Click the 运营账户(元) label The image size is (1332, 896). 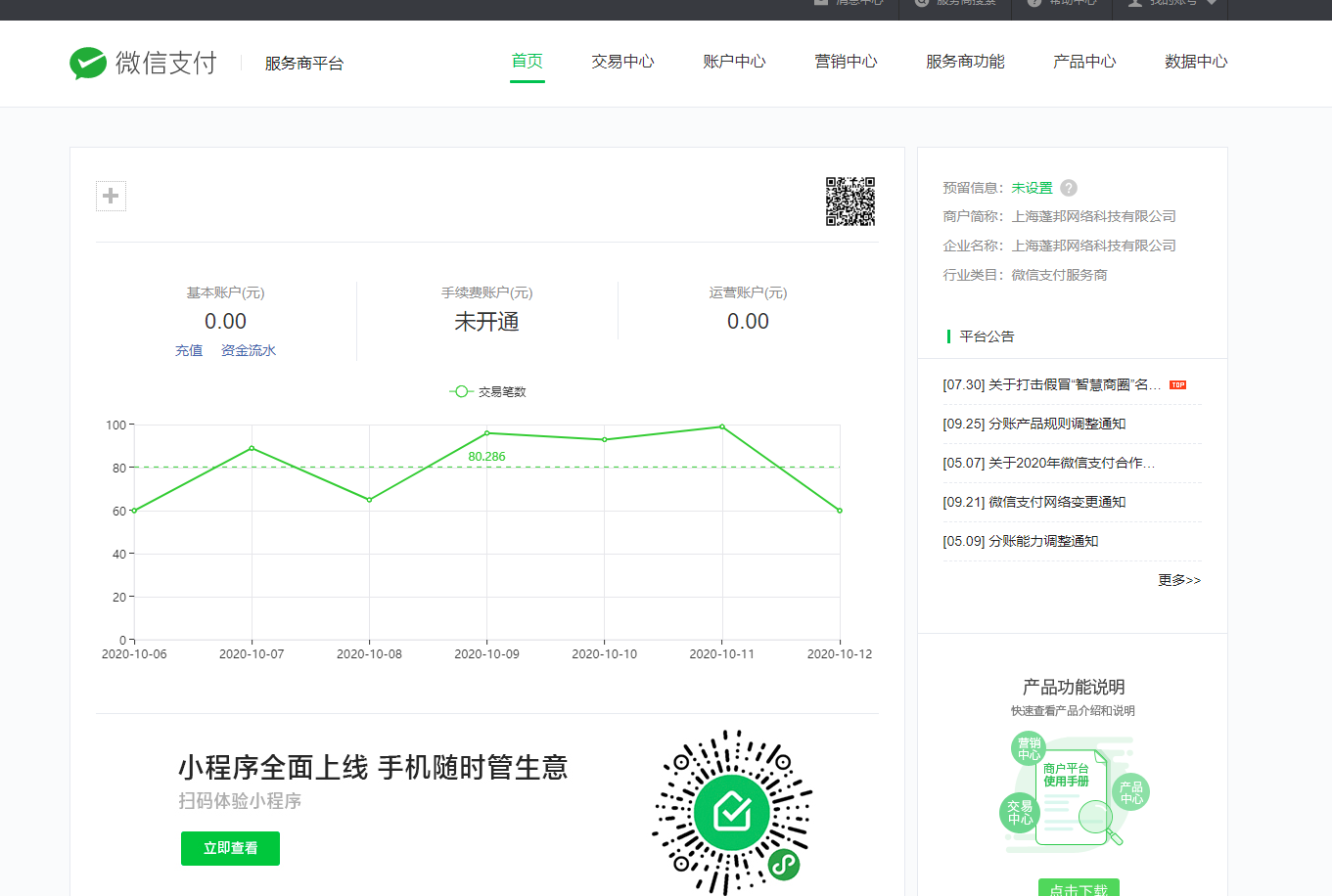coord(748,292)
